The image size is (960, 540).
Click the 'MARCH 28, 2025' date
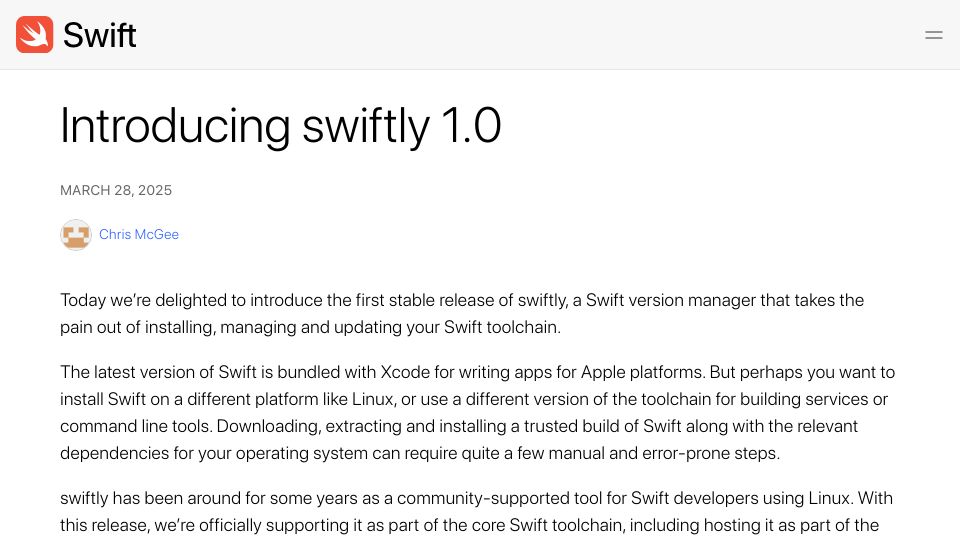(x=116, y=190)
